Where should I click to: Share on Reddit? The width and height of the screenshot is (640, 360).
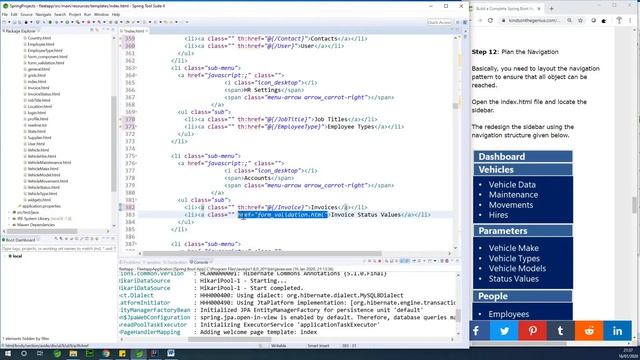click(x=589, y=331)
